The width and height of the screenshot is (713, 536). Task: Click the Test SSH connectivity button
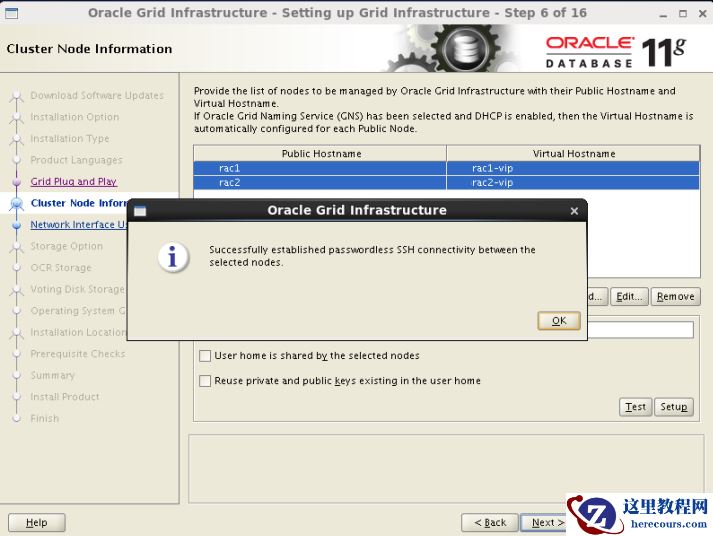635,406
